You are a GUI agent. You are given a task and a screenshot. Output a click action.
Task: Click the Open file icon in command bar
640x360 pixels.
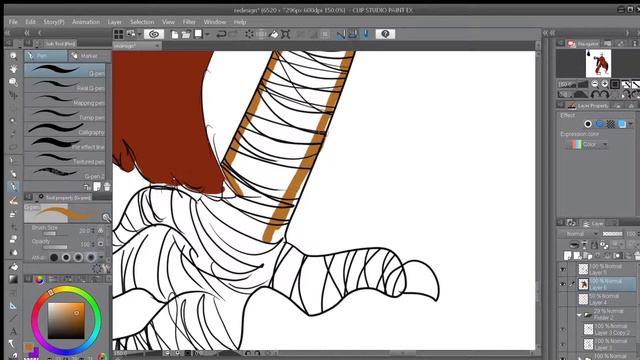click(x=186, y=34)
